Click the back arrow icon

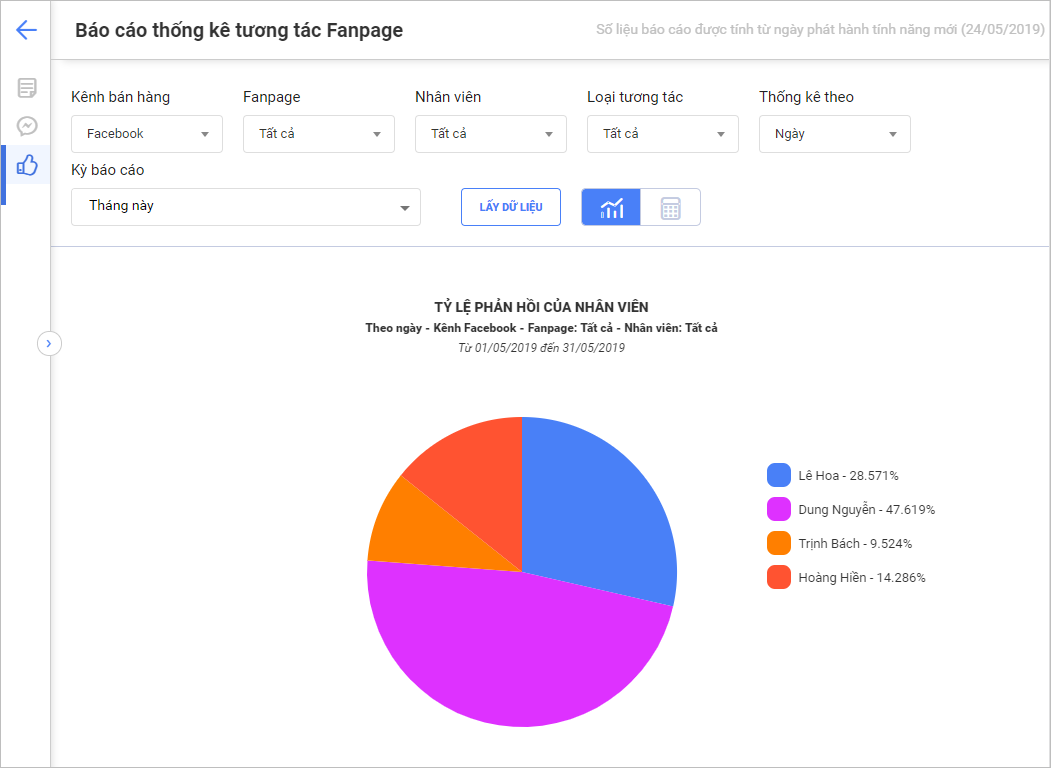(26, 30)
